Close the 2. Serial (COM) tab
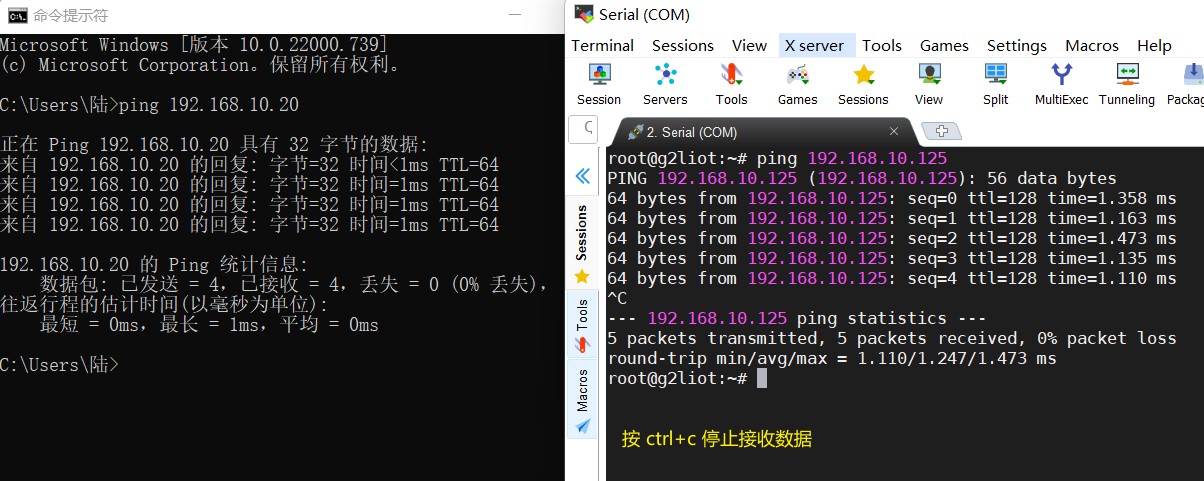1204x481 pixels. pyautogui.click(x=894, y=131)
